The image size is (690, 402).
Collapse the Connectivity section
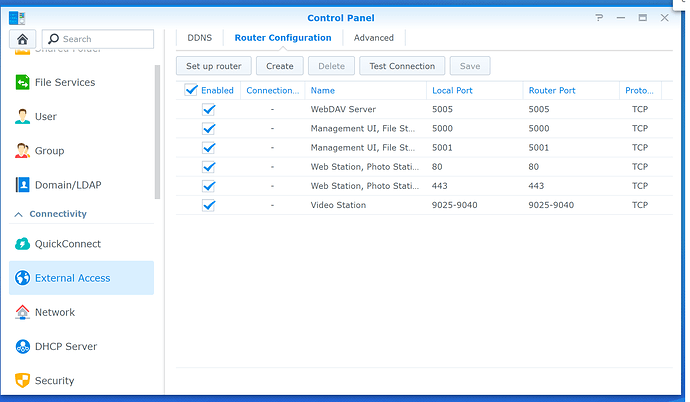coord(19,214)
